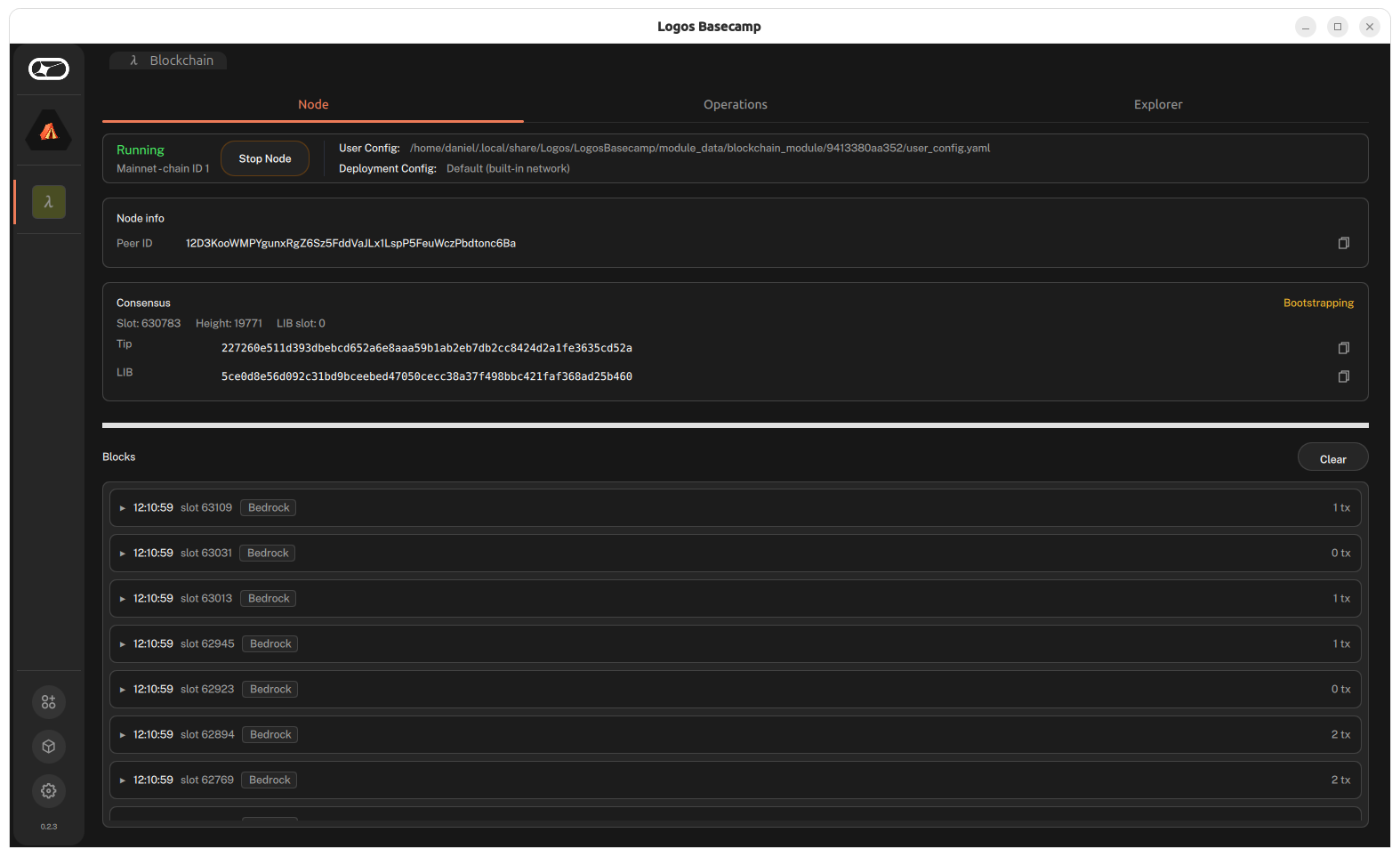Select the Blockchain module tab
Viewport: 1400px width, 857px height.
(x=169, y=61)
